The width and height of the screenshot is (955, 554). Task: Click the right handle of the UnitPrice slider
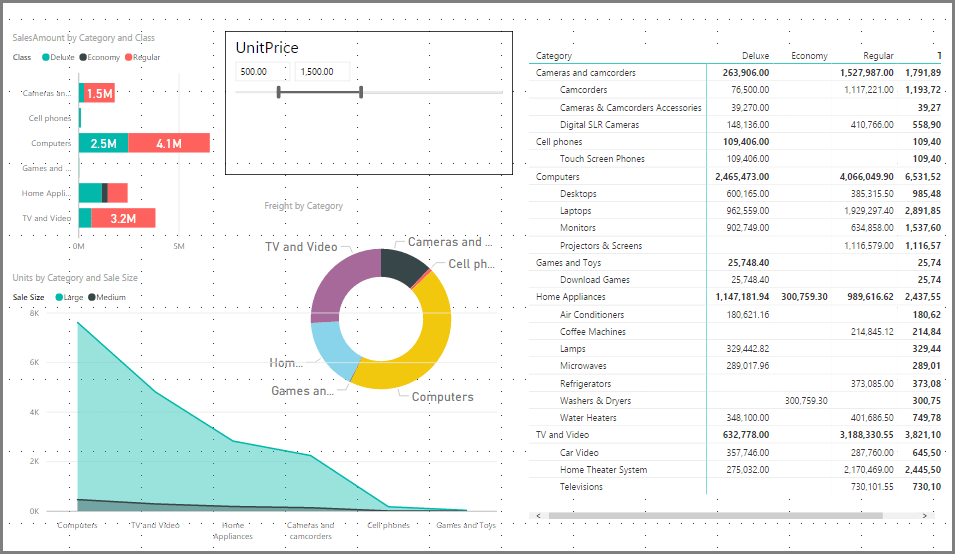pyautogui.click(x=361, y=92)
